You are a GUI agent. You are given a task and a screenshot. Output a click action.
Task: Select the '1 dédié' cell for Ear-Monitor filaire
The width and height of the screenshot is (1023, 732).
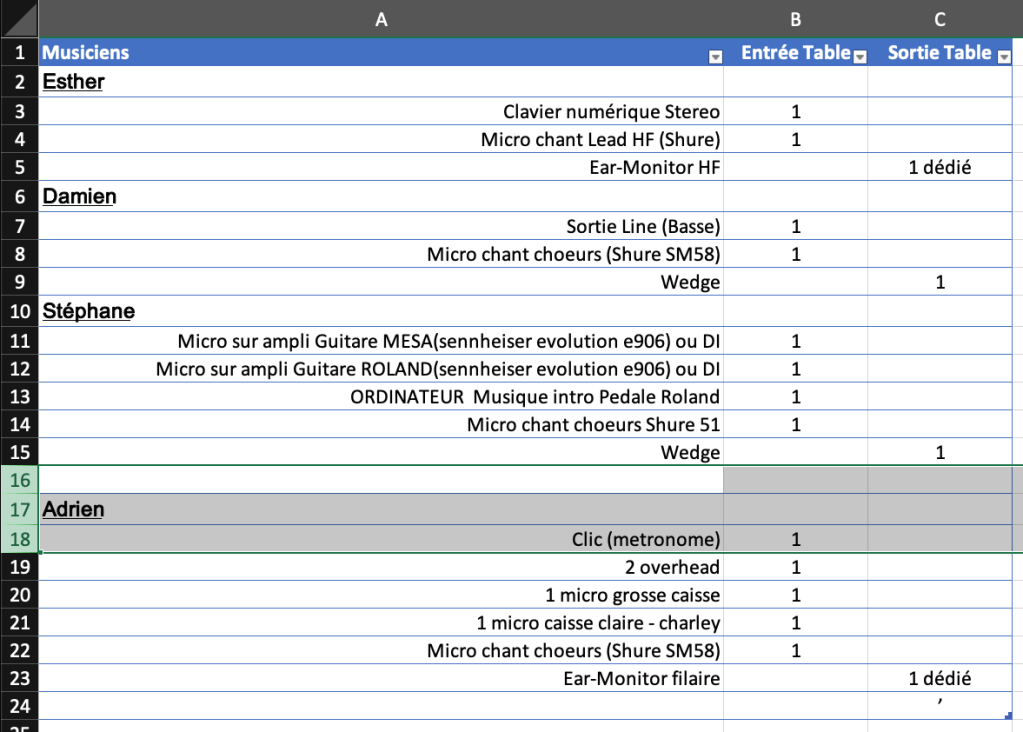939,679
